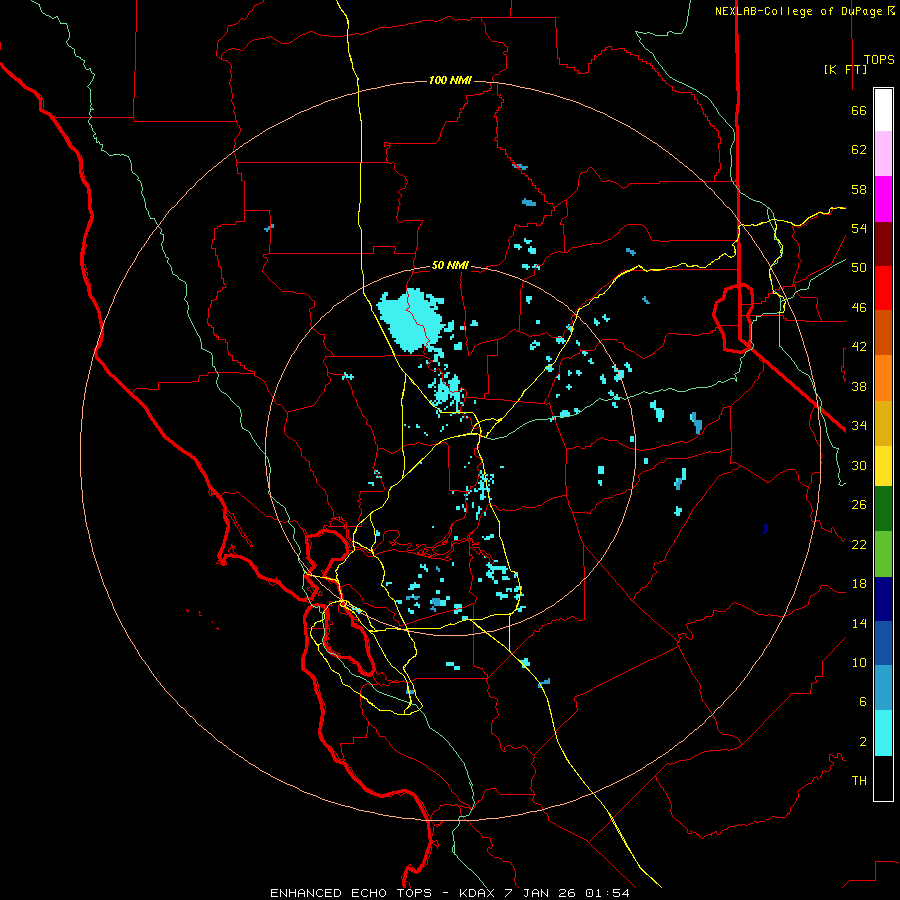Click the orange 42 K FT swatch
900x900 pixels.
click(883, 378)
